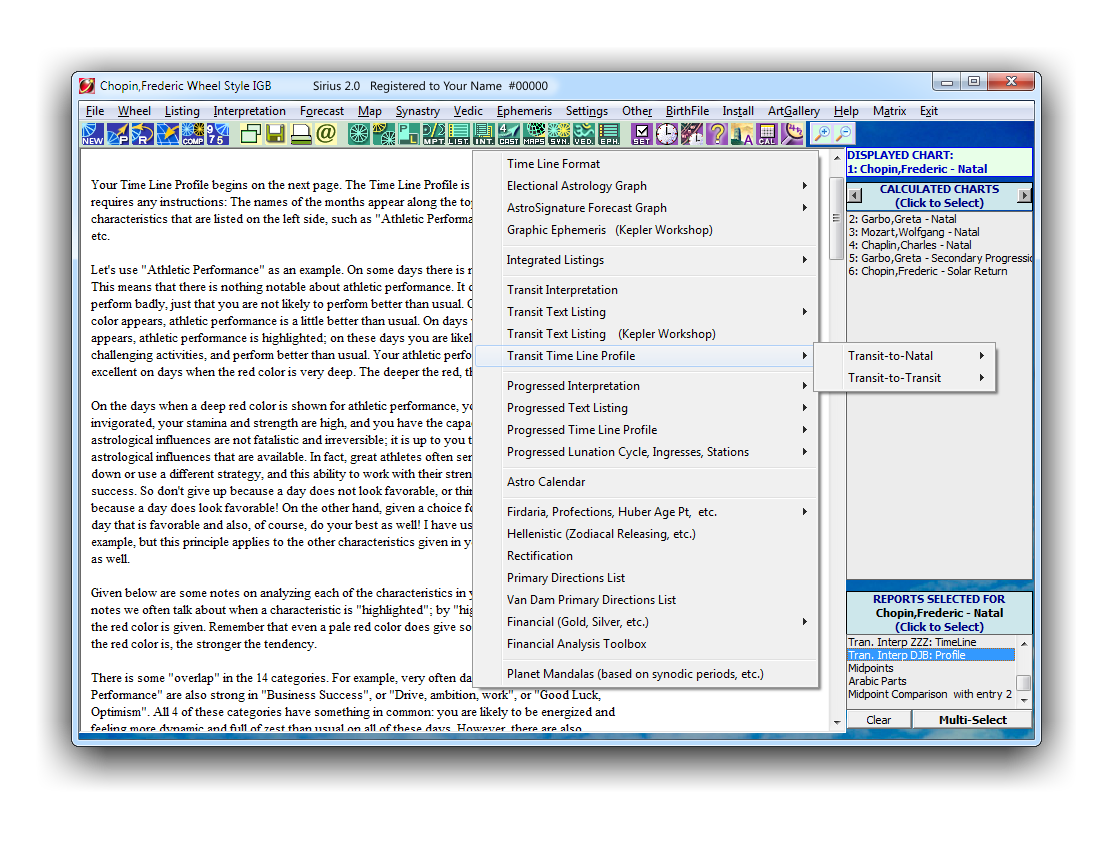Select '3: Mozart,Wolfgang - Natal' chart
Viewport: 1112px width, 856px height.
[940, 232]
